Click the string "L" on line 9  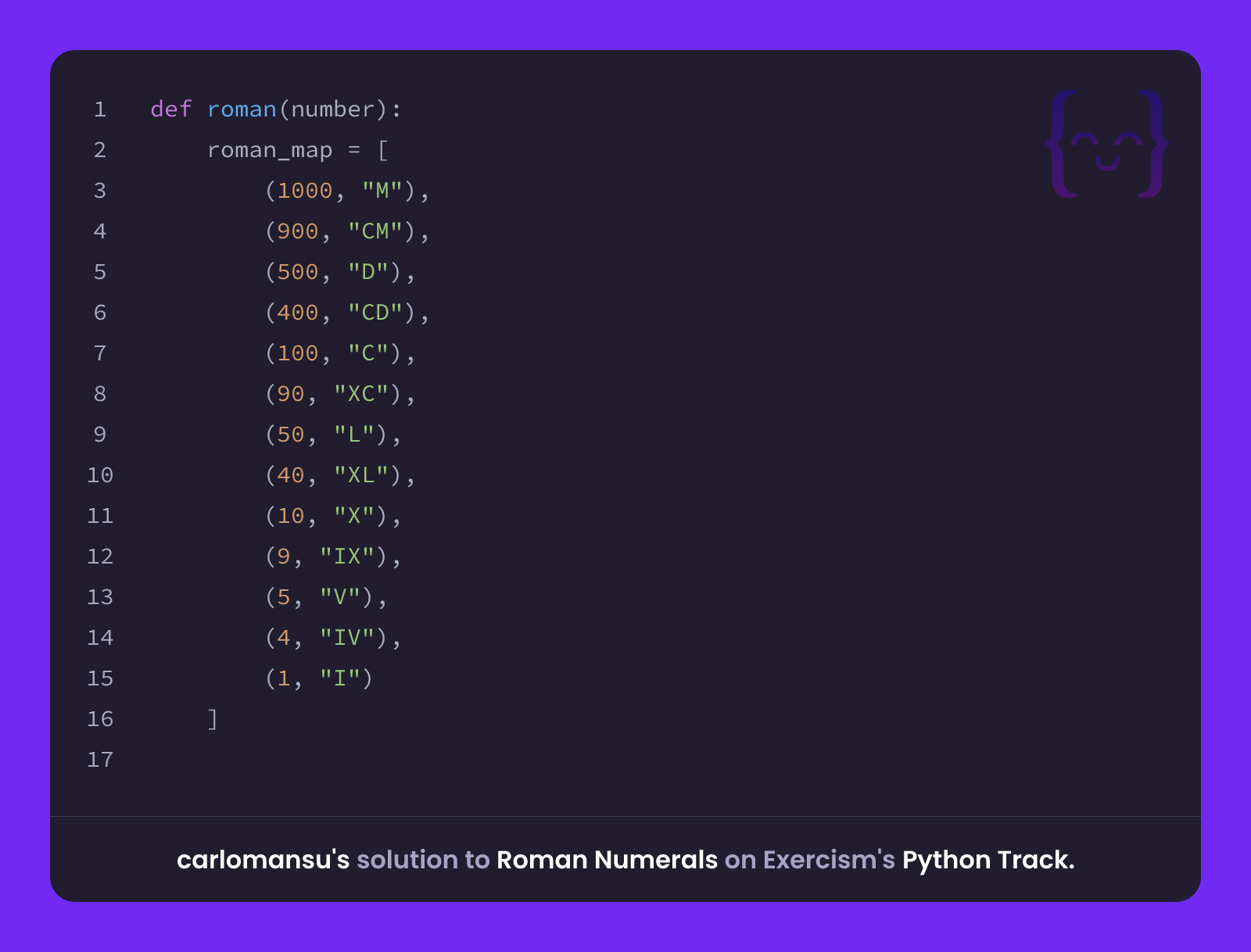click(x=354, y=434)
